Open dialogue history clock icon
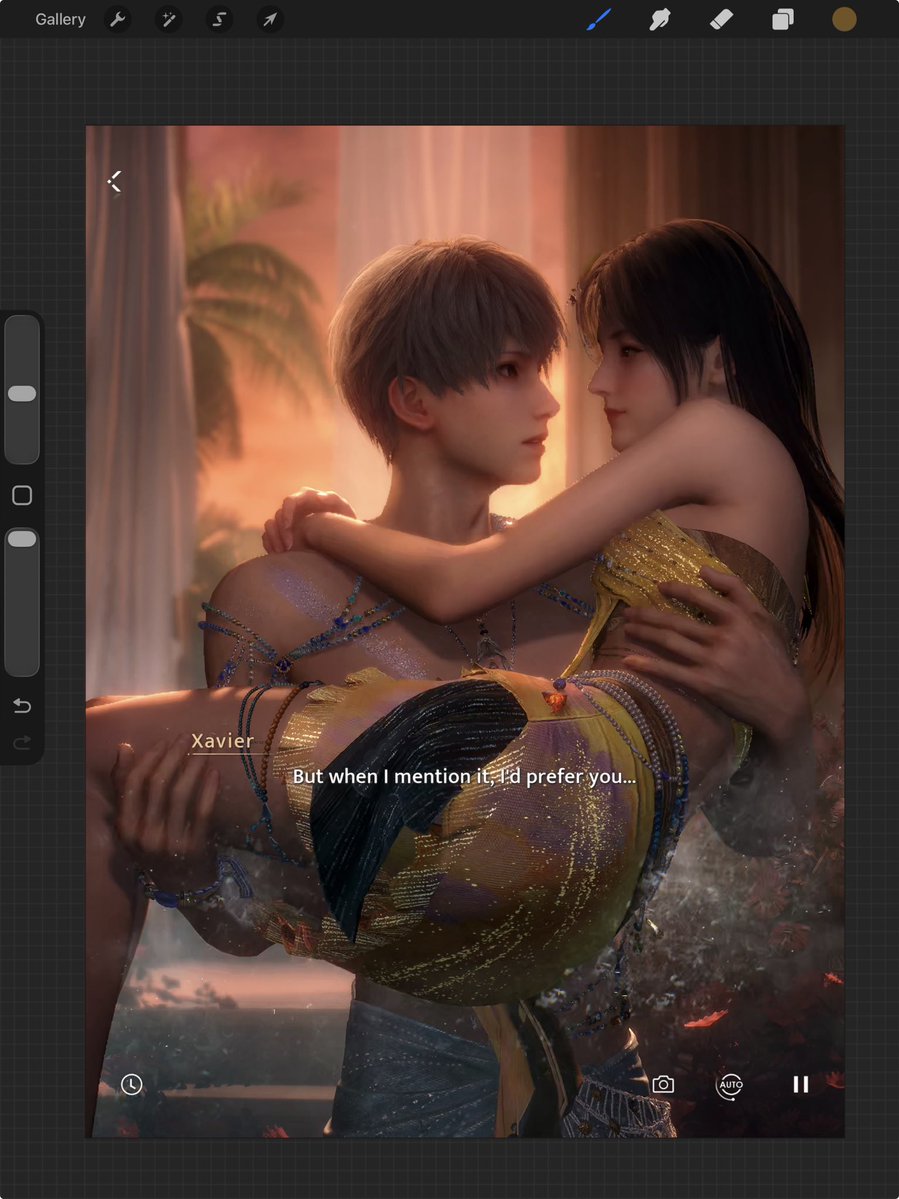 (131, 1084)
